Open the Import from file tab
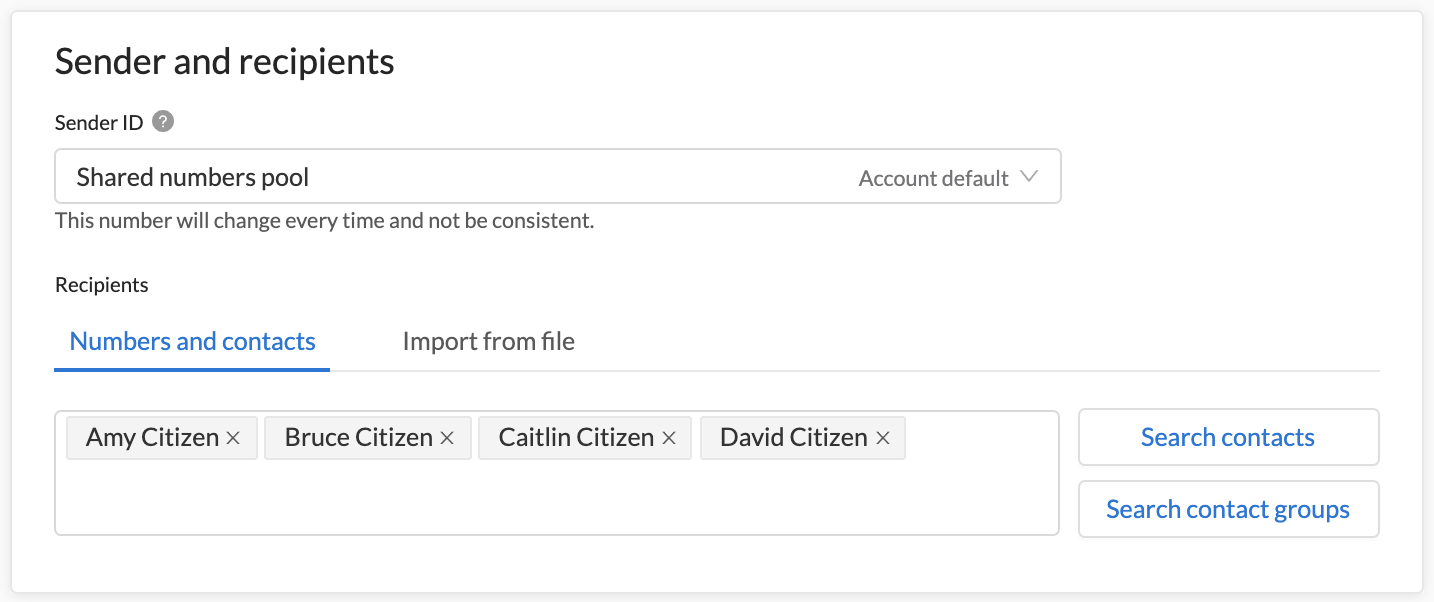 click(488, 342)
